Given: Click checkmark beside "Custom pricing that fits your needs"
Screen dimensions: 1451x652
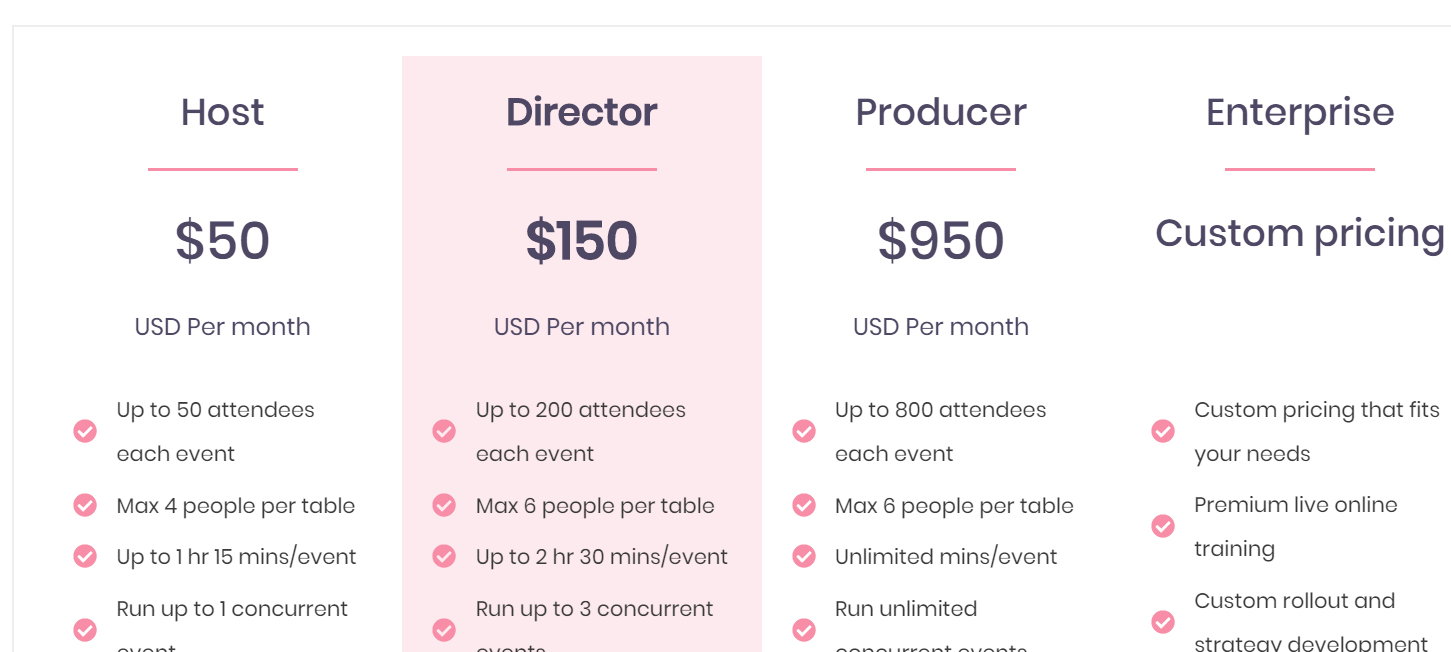Looking at the screenshot, I should pos(1163,431).
